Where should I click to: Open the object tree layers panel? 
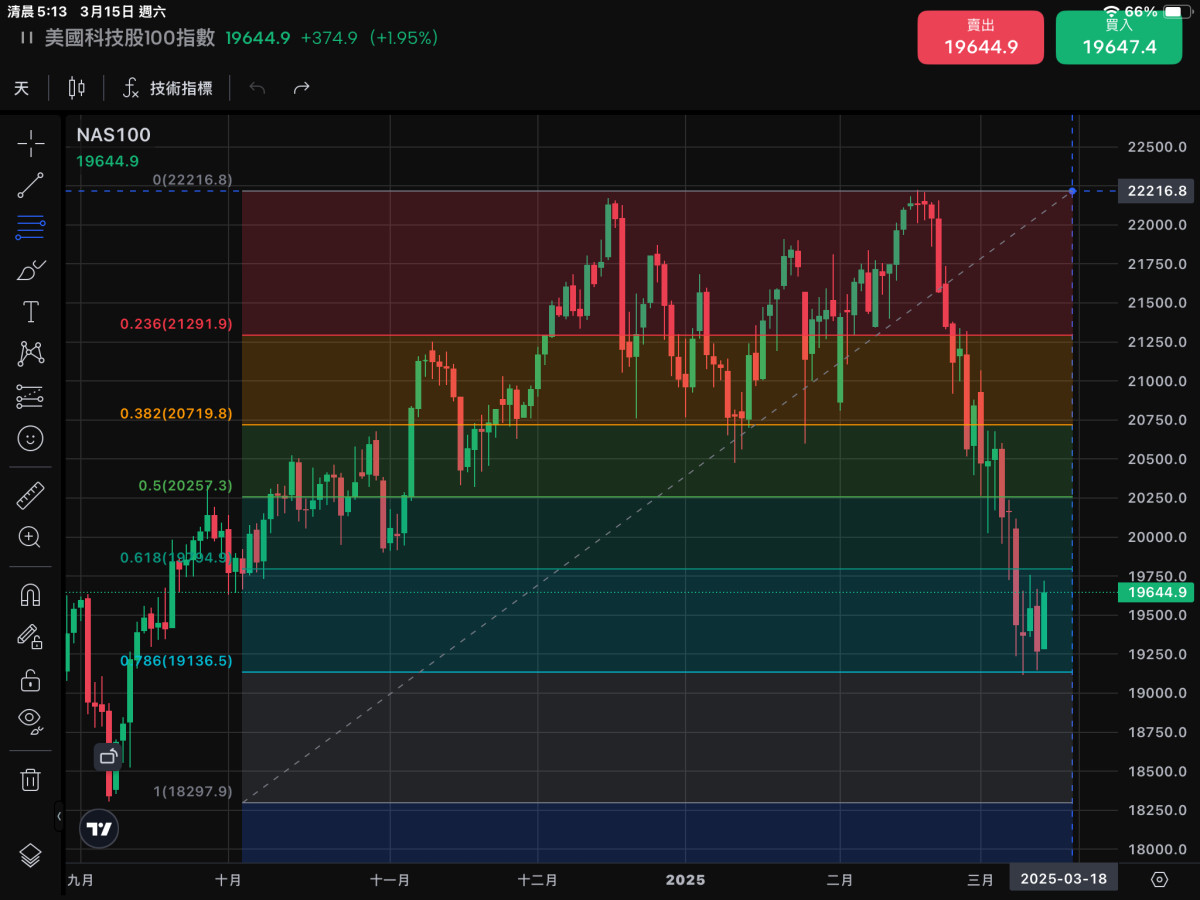[30, 855]
